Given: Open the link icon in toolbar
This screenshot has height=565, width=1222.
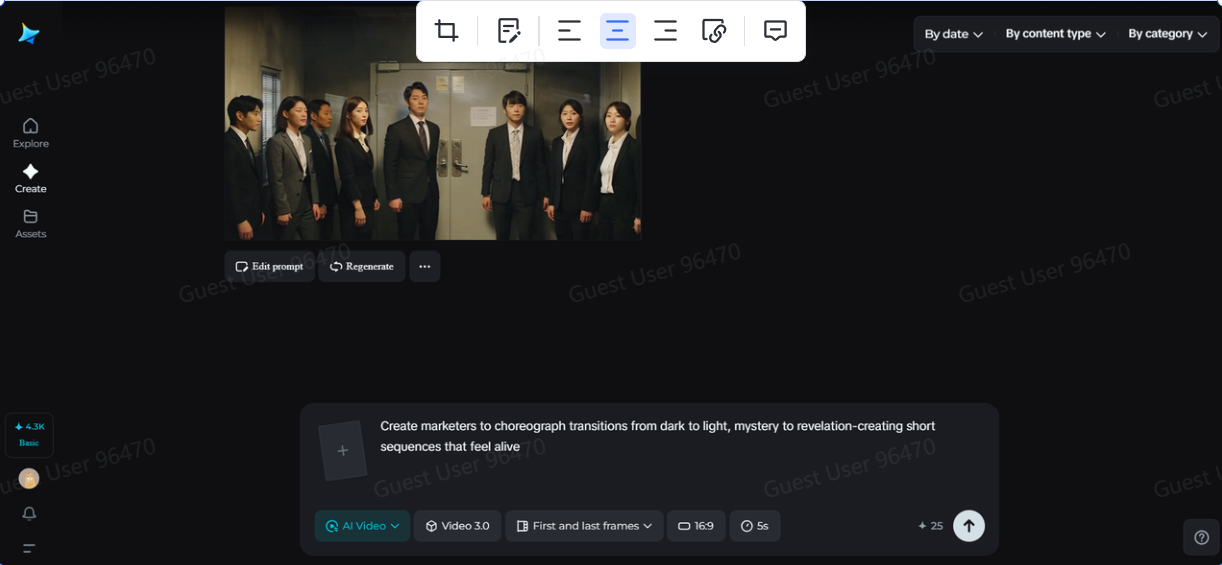Looking at the screenshot, I should [x=713, y=31].
